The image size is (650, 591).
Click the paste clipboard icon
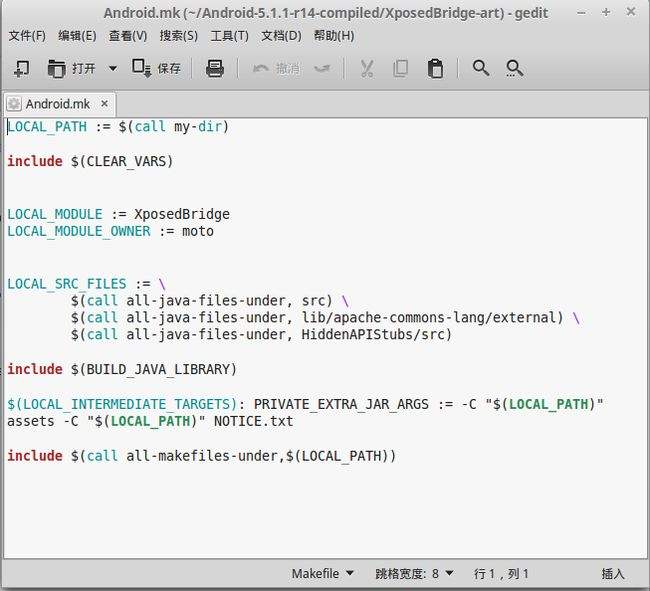click(x=435, y=68)
